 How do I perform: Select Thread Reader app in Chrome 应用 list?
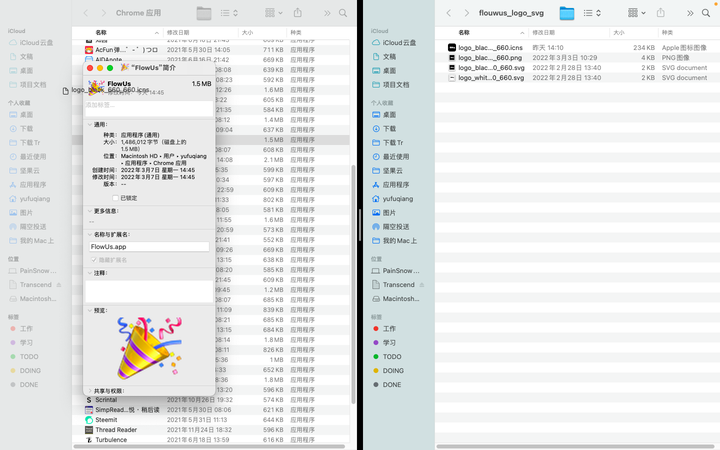pyautogui.click(x=116, y=430)
